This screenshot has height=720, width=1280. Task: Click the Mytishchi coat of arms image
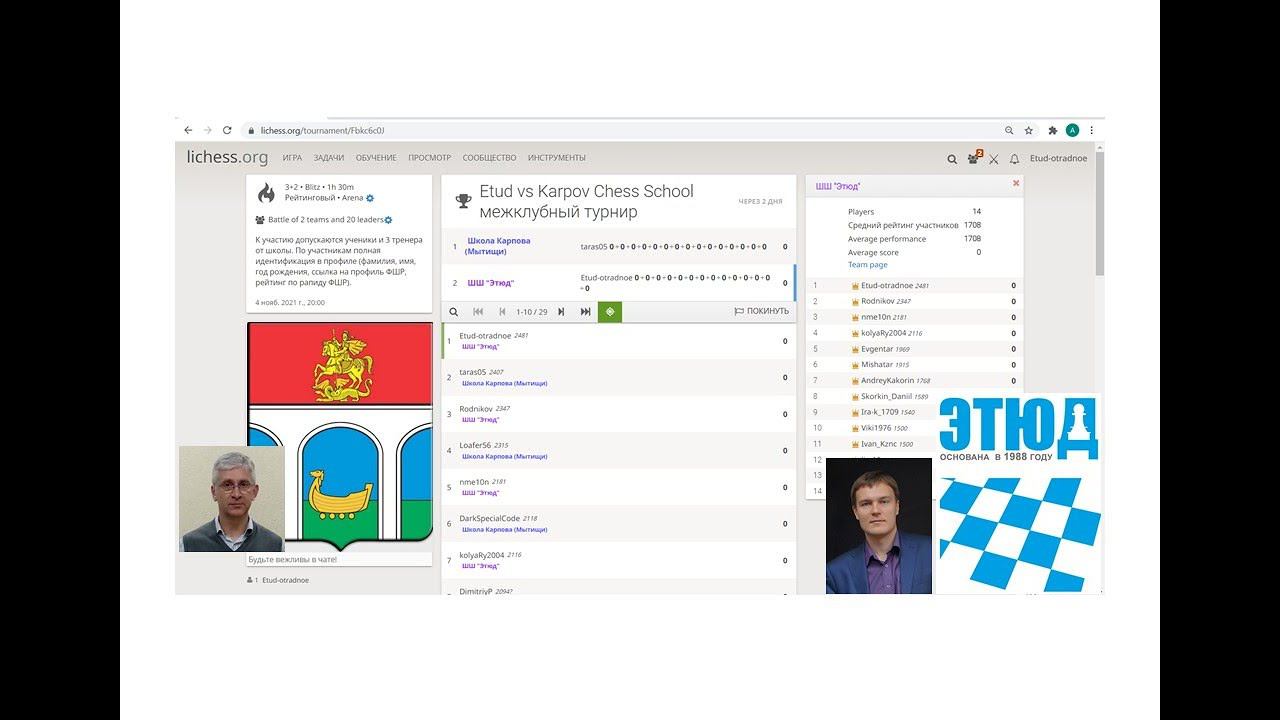[340, 436]
